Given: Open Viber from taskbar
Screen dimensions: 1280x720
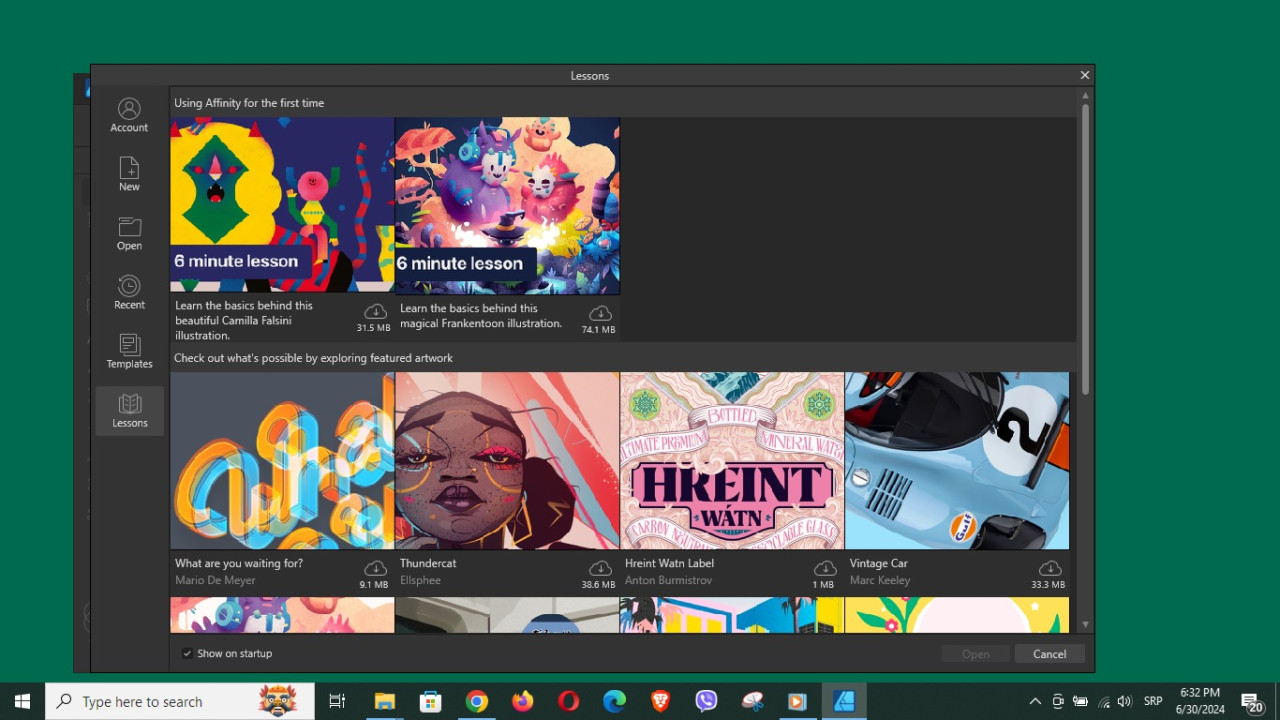Looking at the screenshot, I should pos(706,701).
